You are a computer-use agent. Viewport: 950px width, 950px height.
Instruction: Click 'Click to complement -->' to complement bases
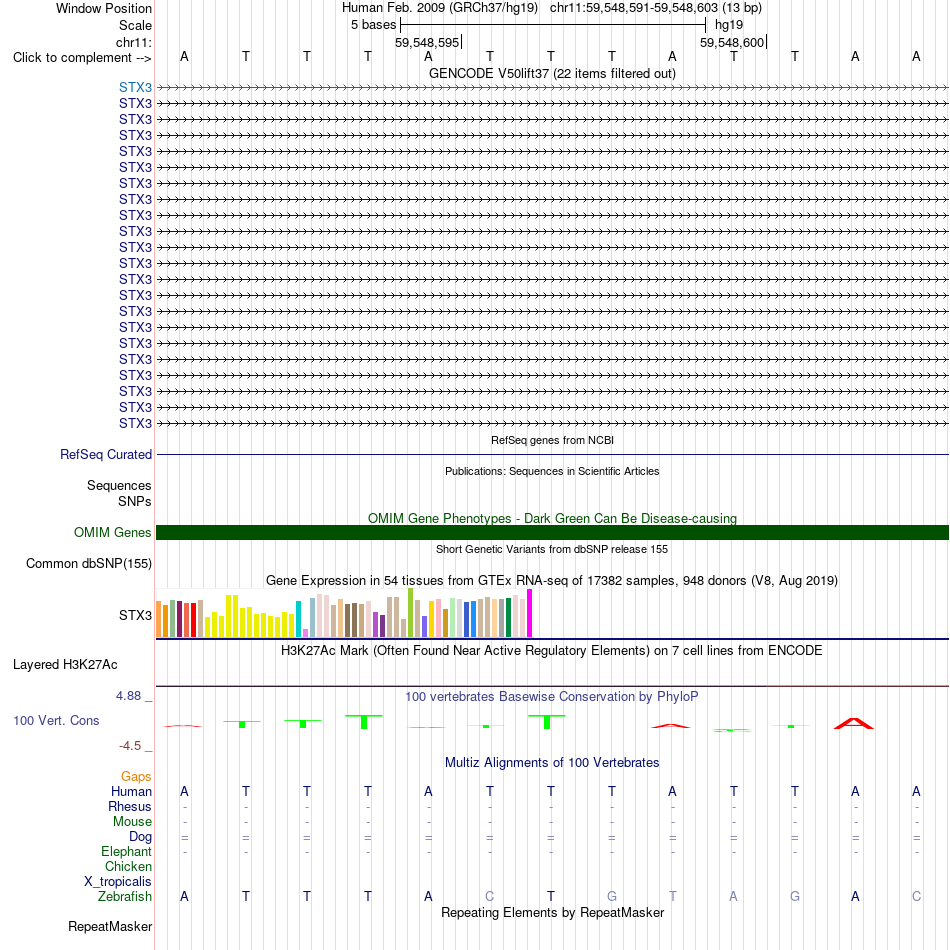[x=82, y=58]
